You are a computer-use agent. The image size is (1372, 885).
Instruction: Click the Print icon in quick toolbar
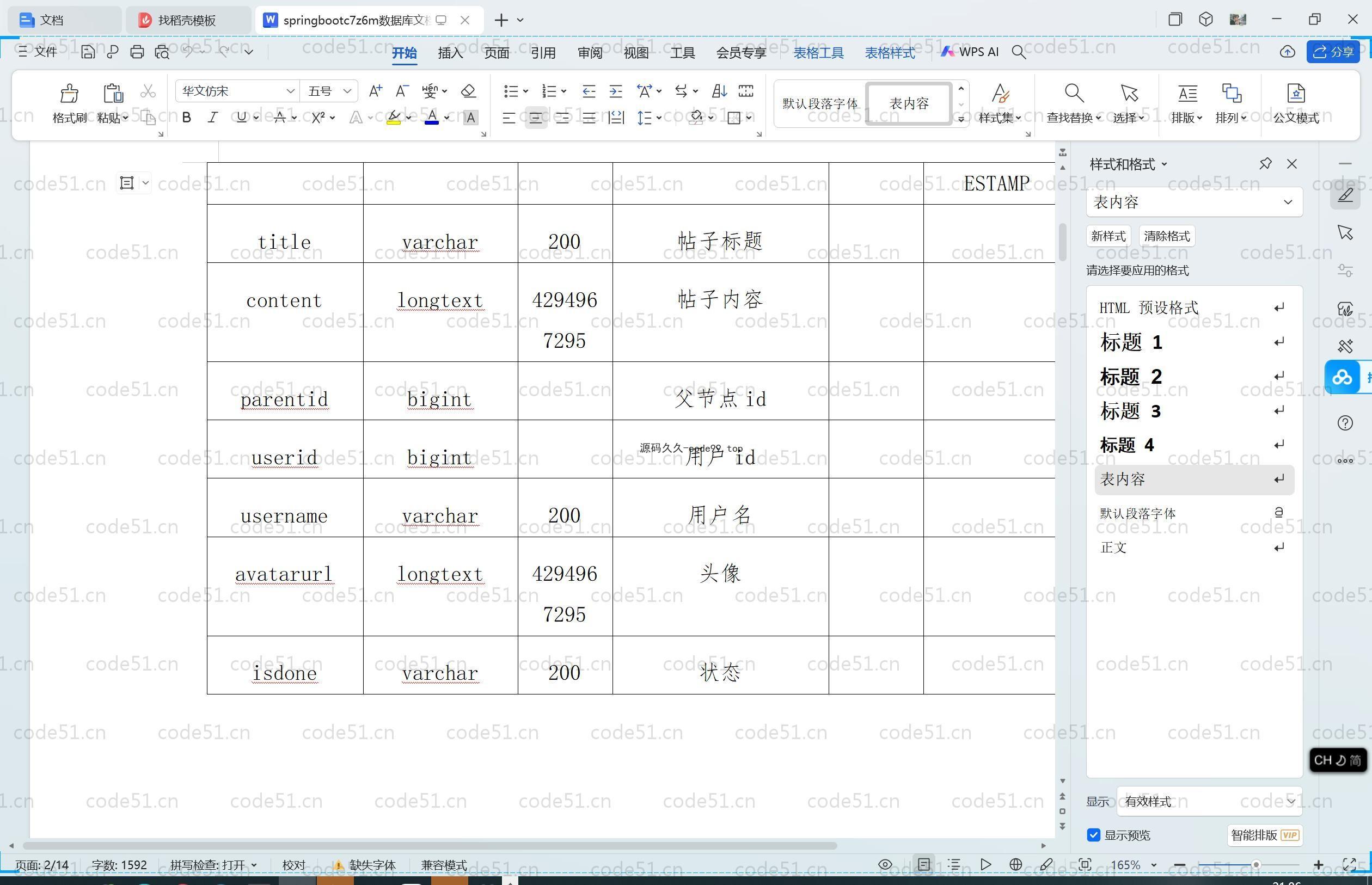pyautogui.click(x=137, y=52)
